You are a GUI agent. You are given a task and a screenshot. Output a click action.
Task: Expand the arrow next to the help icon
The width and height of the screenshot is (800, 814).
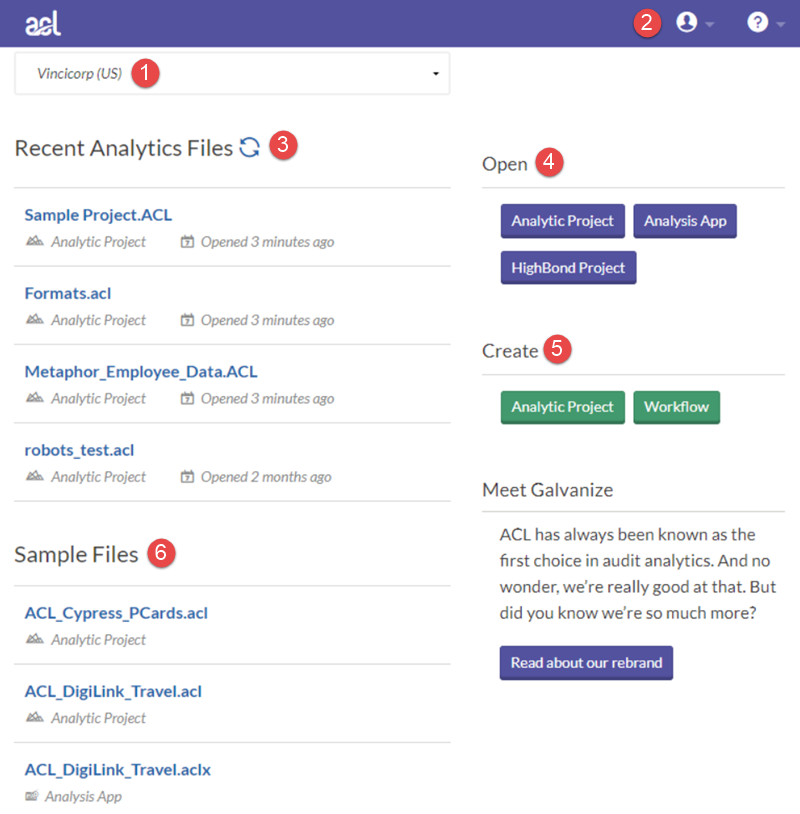click(781, 24)
